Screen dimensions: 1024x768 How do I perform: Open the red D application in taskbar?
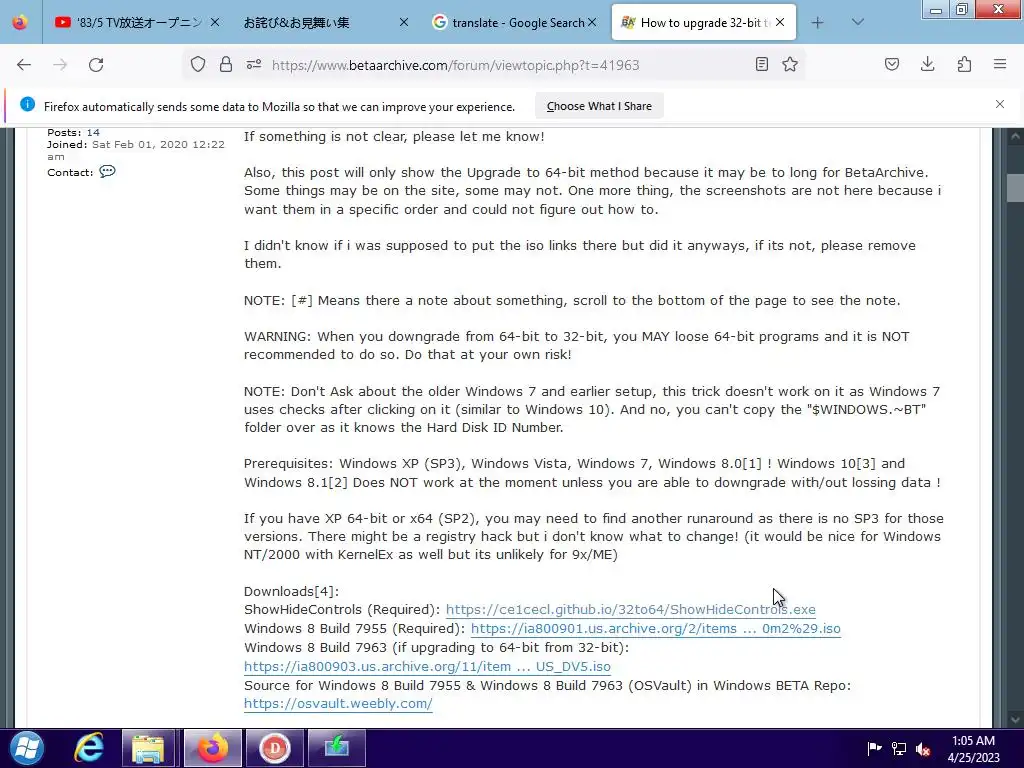coord(275,748)
